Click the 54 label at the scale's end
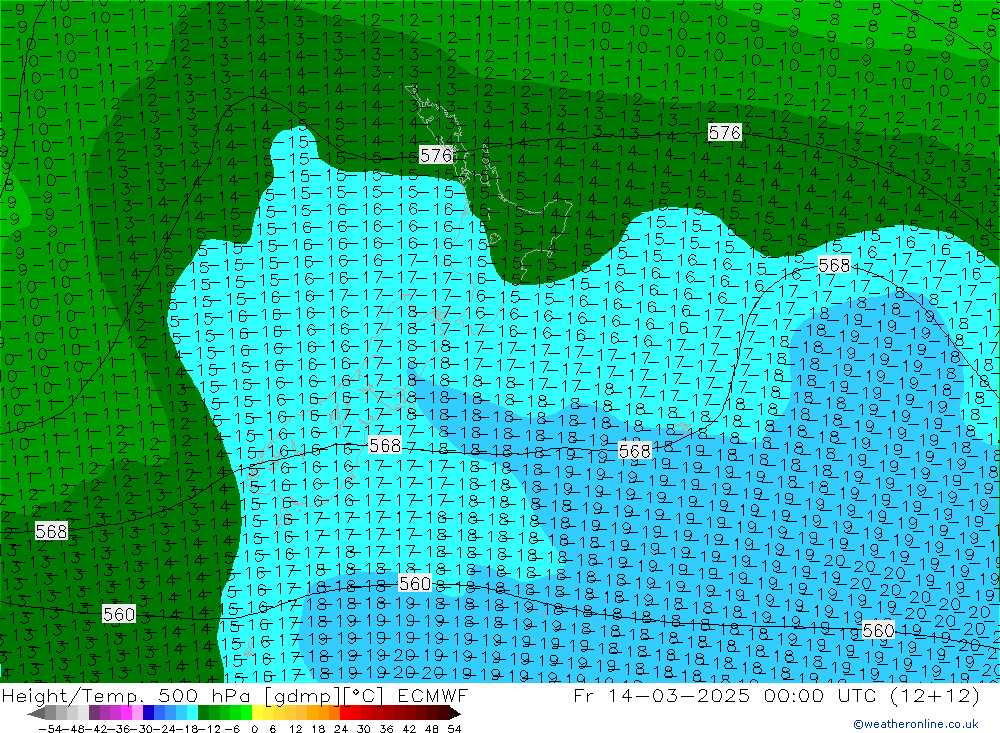Screen dimensions: 1000x733 click(x=454, y=728)
